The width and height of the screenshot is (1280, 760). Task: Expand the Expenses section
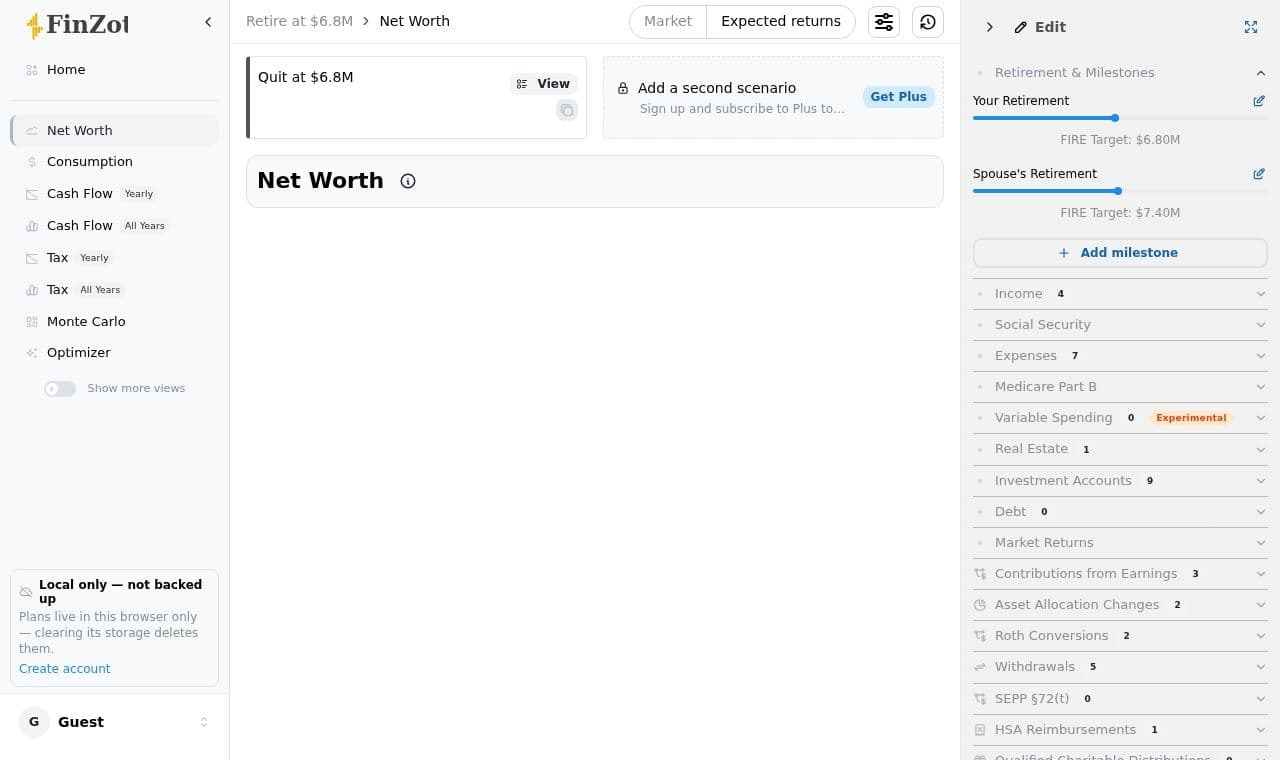(x=1120, y=356)
